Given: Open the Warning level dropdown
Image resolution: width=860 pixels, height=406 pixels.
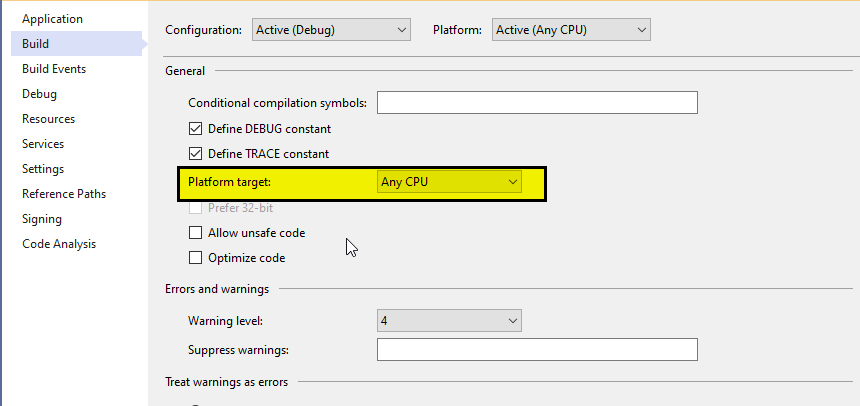Looking at the screenshot, I should click(x=449, y=321).
